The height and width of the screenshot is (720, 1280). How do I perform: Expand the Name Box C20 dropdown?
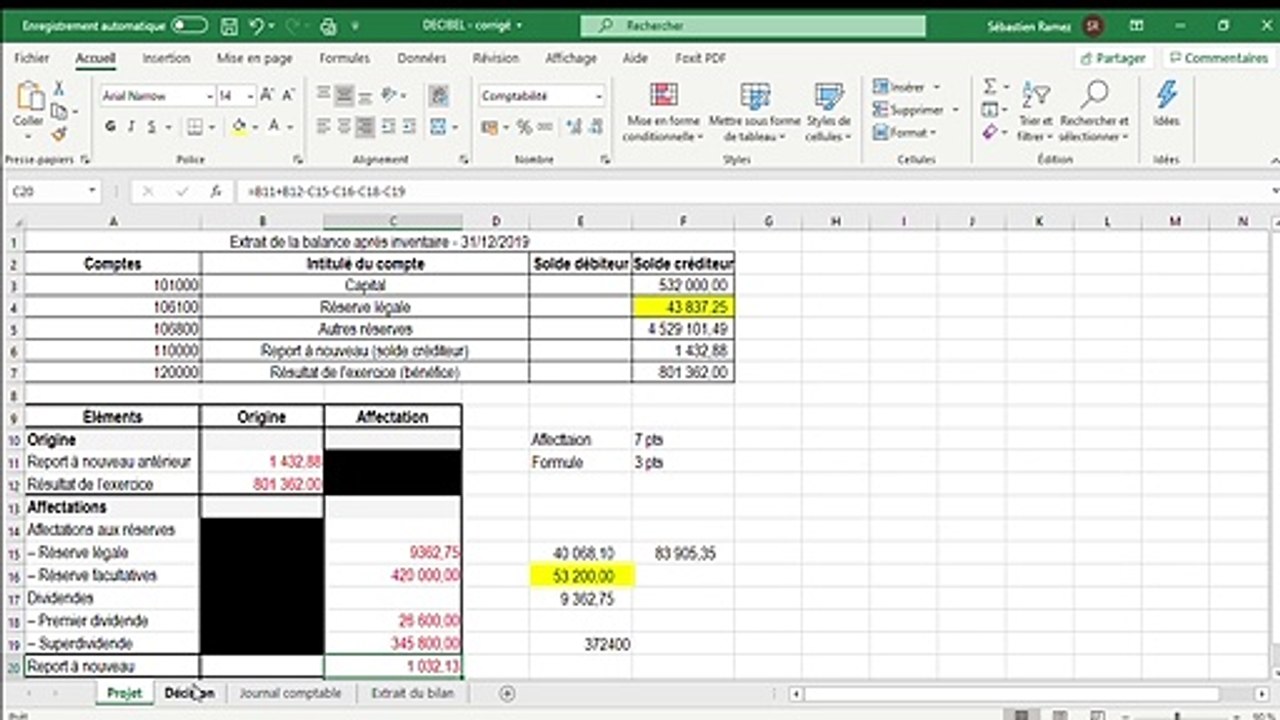coord(91,191)
